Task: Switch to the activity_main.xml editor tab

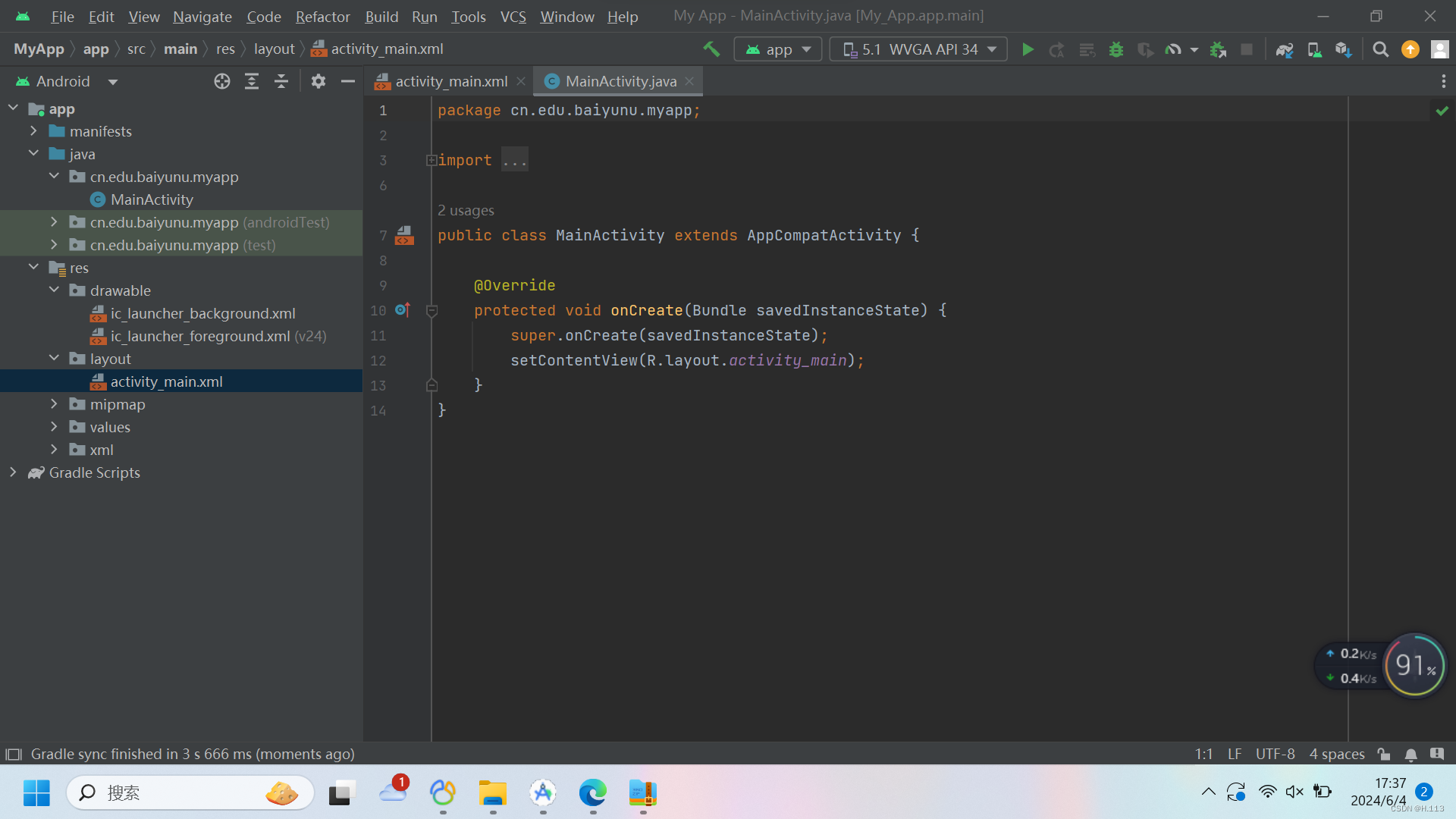Action: [451, 82]
